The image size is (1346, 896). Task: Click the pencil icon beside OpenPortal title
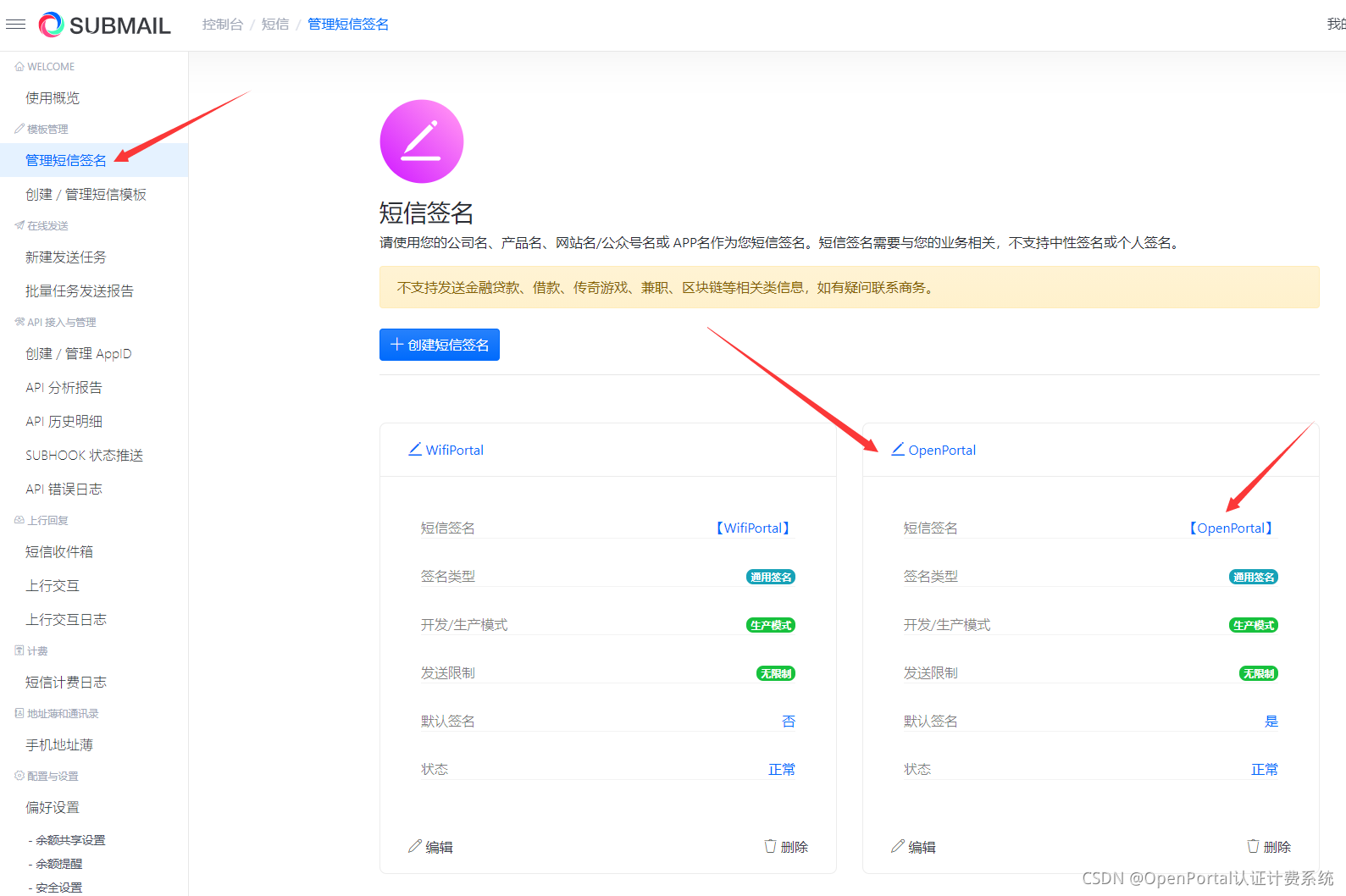pyautogui.click(x=898, y=449)
